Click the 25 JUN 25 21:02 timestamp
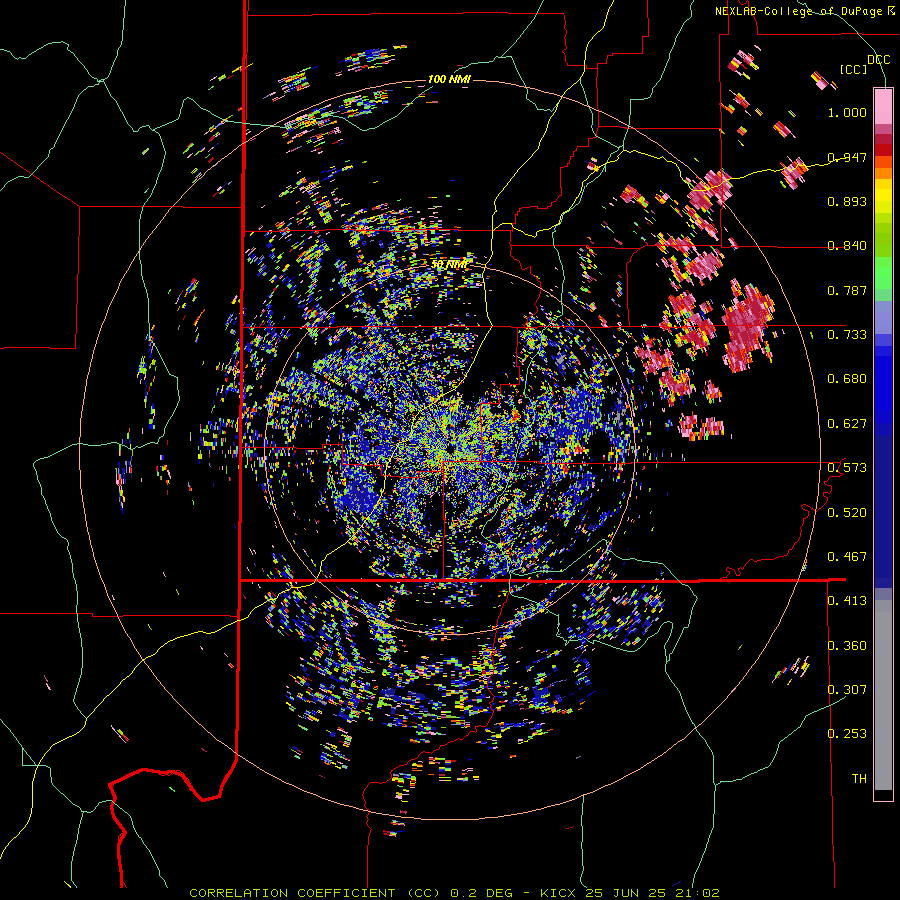Screen dimensions: 900x900 pos(652,893)
